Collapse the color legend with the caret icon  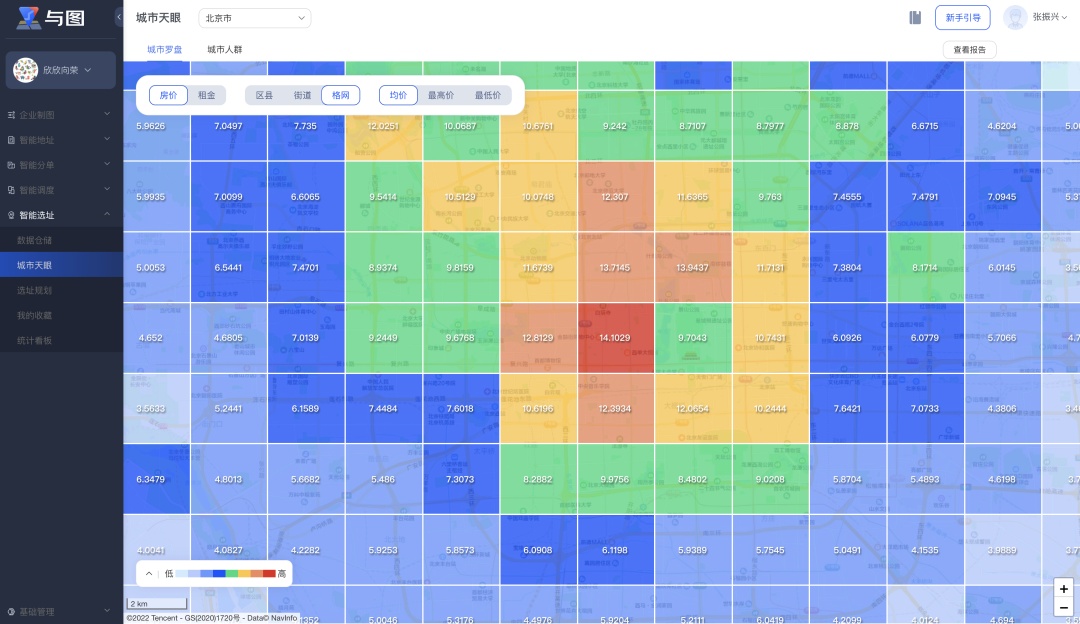(x=149, y=574)
